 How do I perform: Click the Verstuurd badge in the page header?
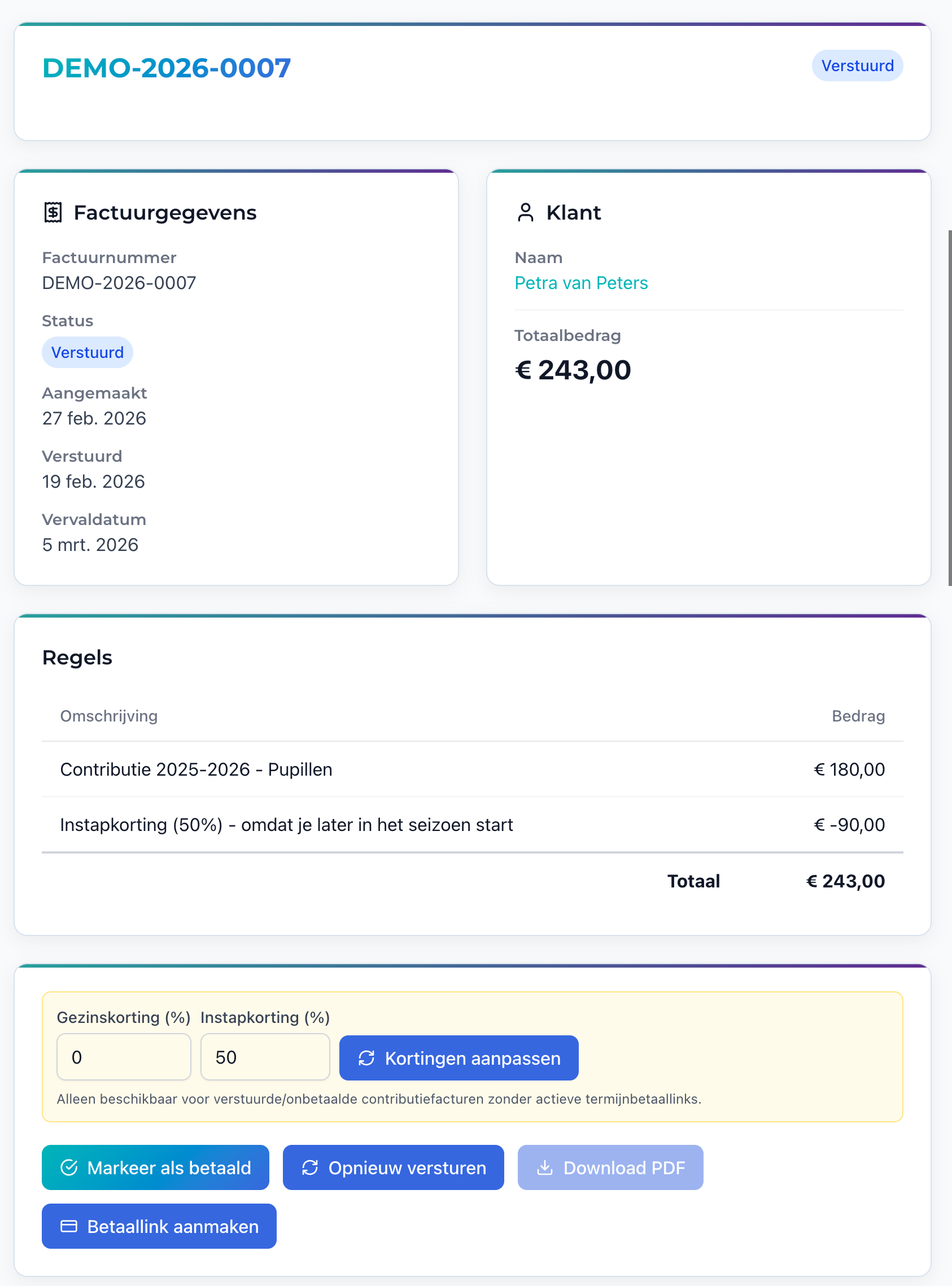click(857, 65)
